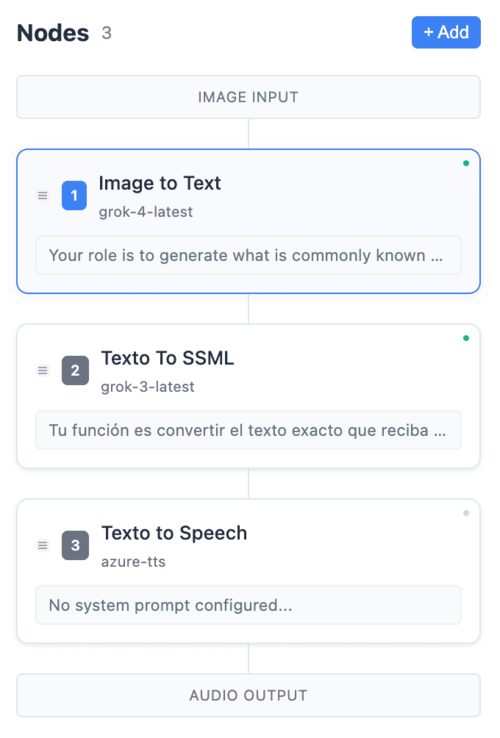Open the AUDIO OUTPUT block
The image size is (500, 738).
(x=249, y=695)
